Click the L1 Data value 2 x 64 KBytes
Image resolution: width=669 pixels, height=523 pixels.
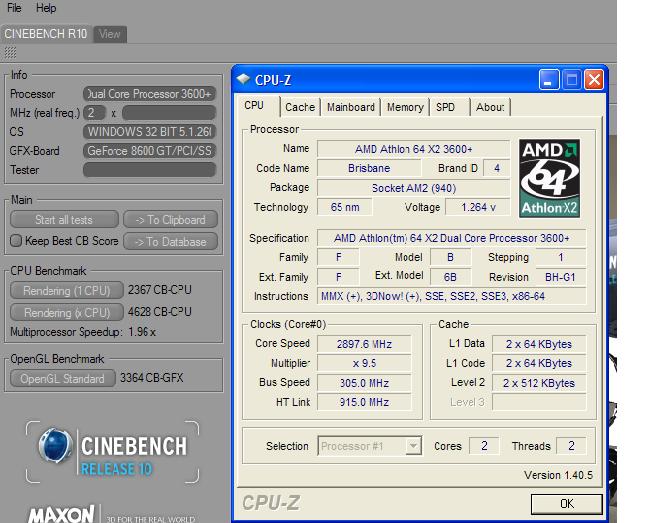point(539,344)
